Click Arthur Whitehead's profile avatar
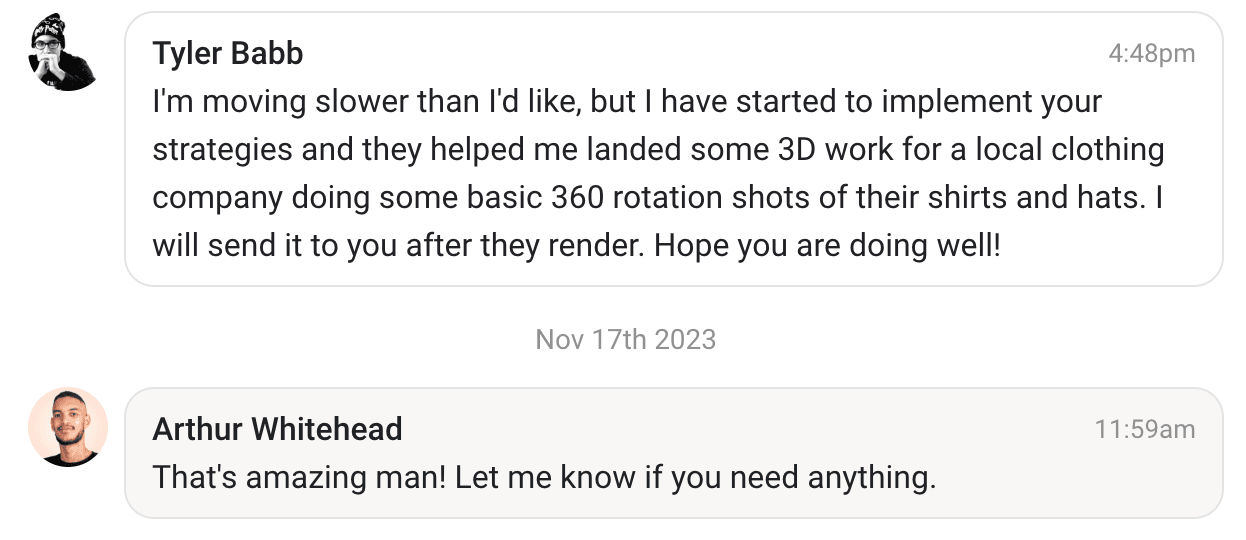The image size is (1246, 540). click(x=67, y=427)
